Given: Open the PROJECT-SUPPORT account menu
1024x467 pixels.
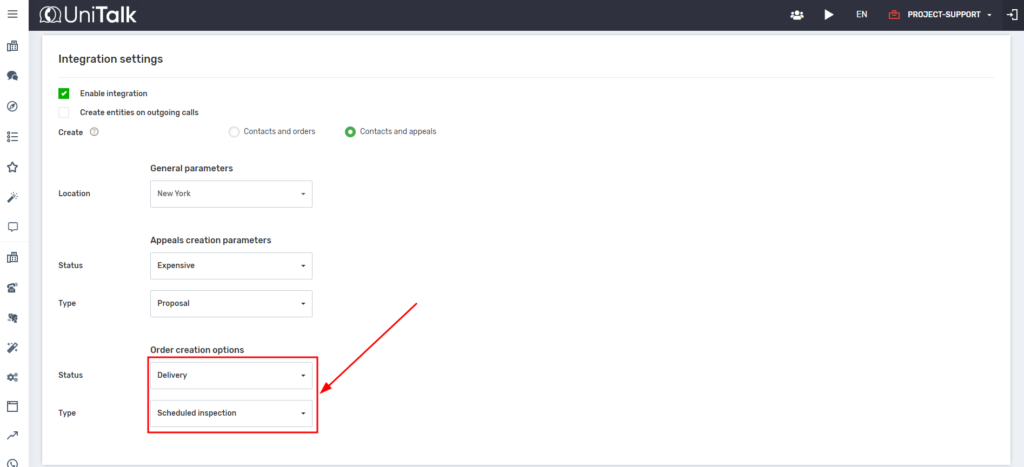Looking at the screenshot, I should click(940, 15).
